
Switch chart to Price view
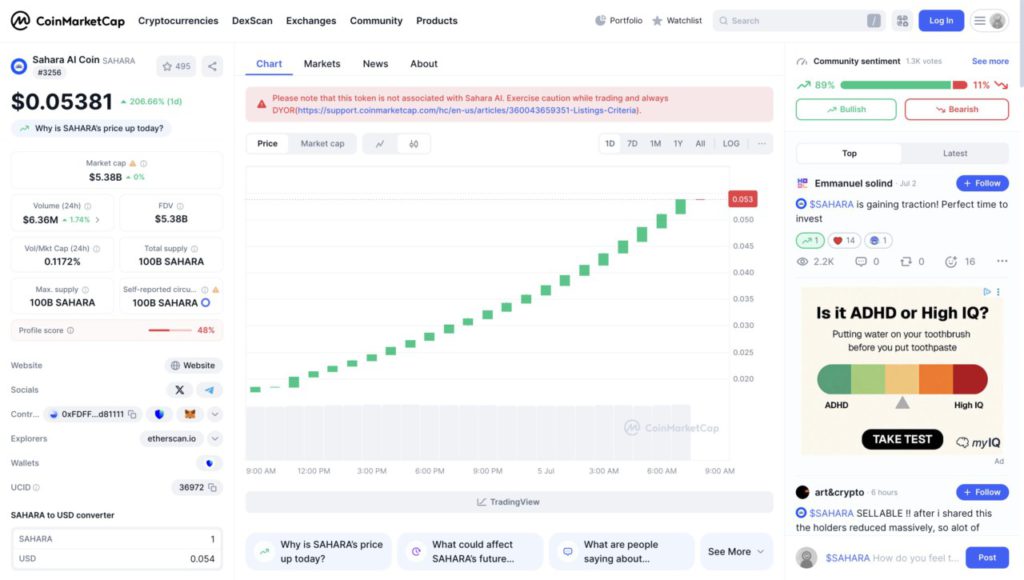(x=267, y=144)
